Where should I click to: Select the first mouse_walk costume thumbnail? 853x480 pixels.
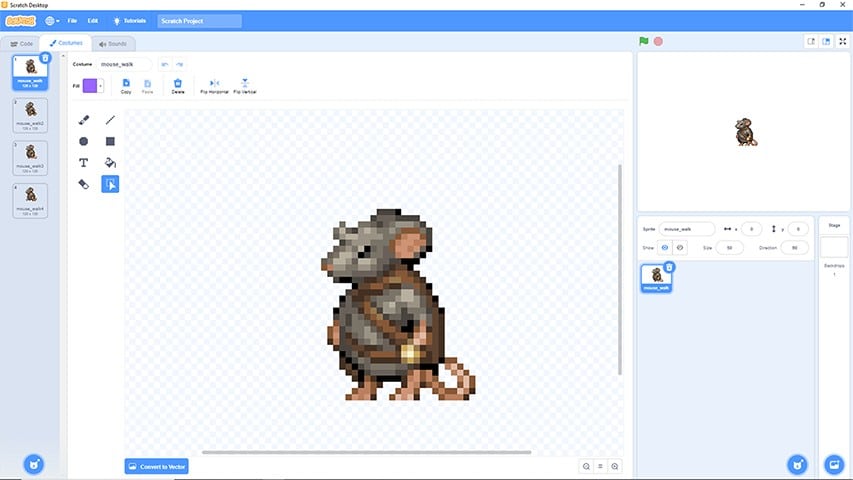[x=30, y=72]
